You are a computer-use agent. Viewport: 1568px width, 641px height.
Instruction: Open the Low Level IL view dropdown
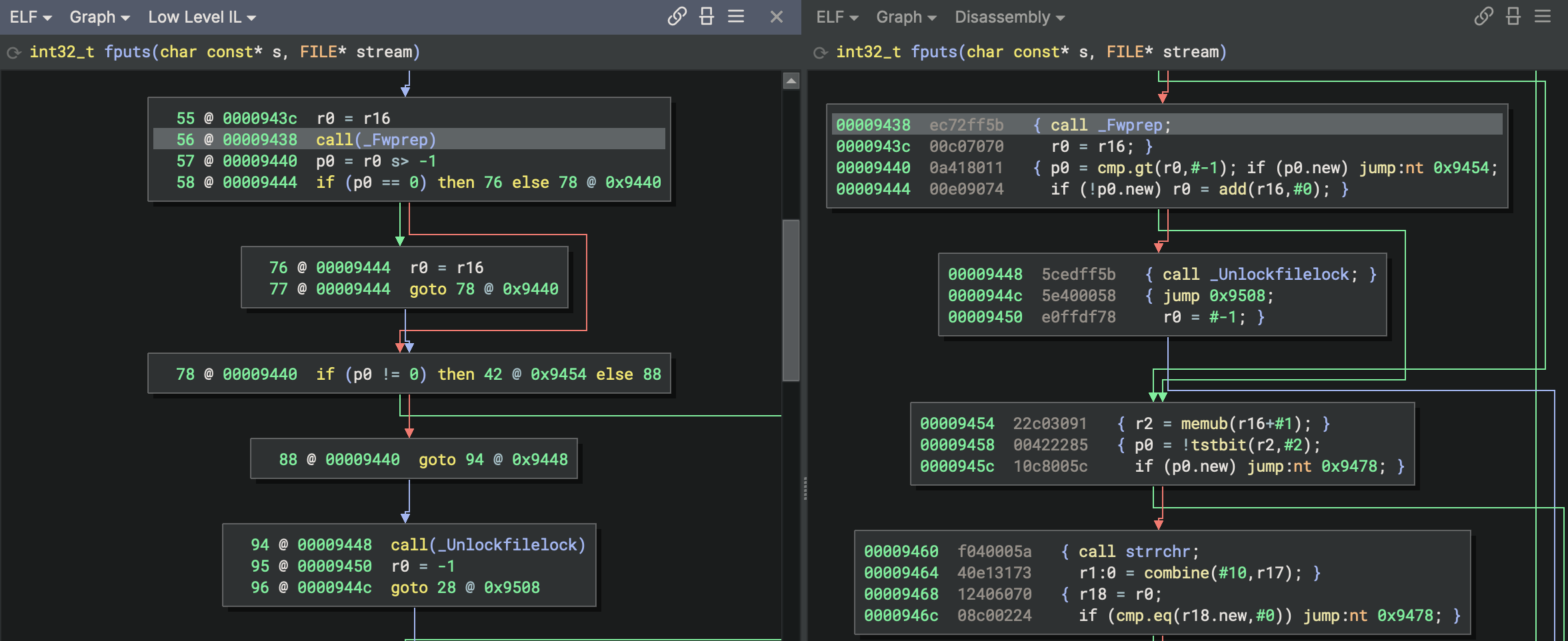[202, 17]
